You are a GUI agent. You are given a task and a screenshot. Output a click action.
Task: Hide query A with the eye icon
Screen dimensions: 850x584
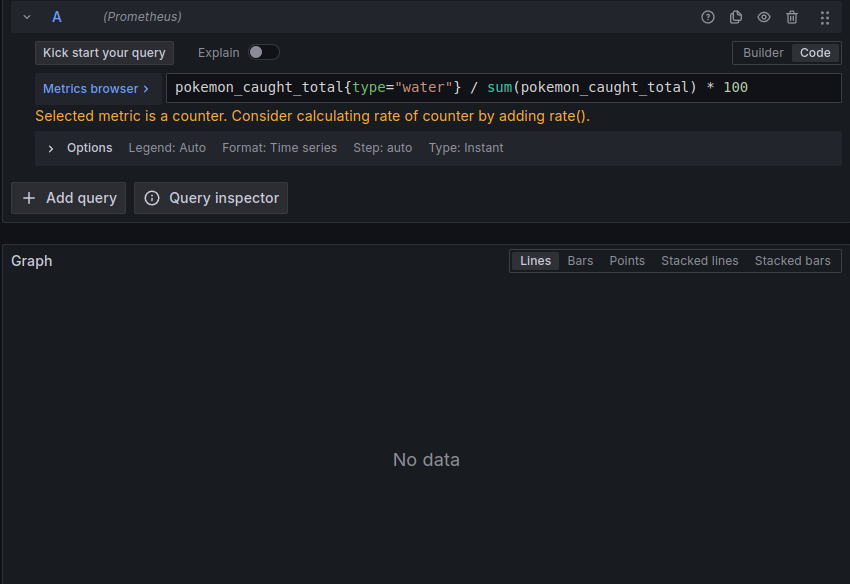click(764, 17)
